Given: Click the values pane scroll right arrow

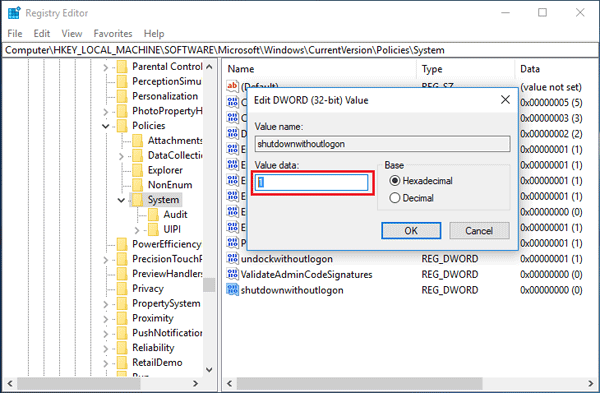Looking at the screenshot, I should (x=590, y=383).
